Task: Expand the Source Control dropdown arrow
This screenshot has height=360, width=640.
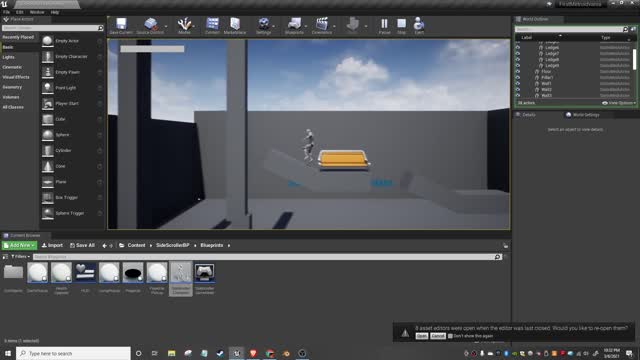Action: [x=166, y=27]
